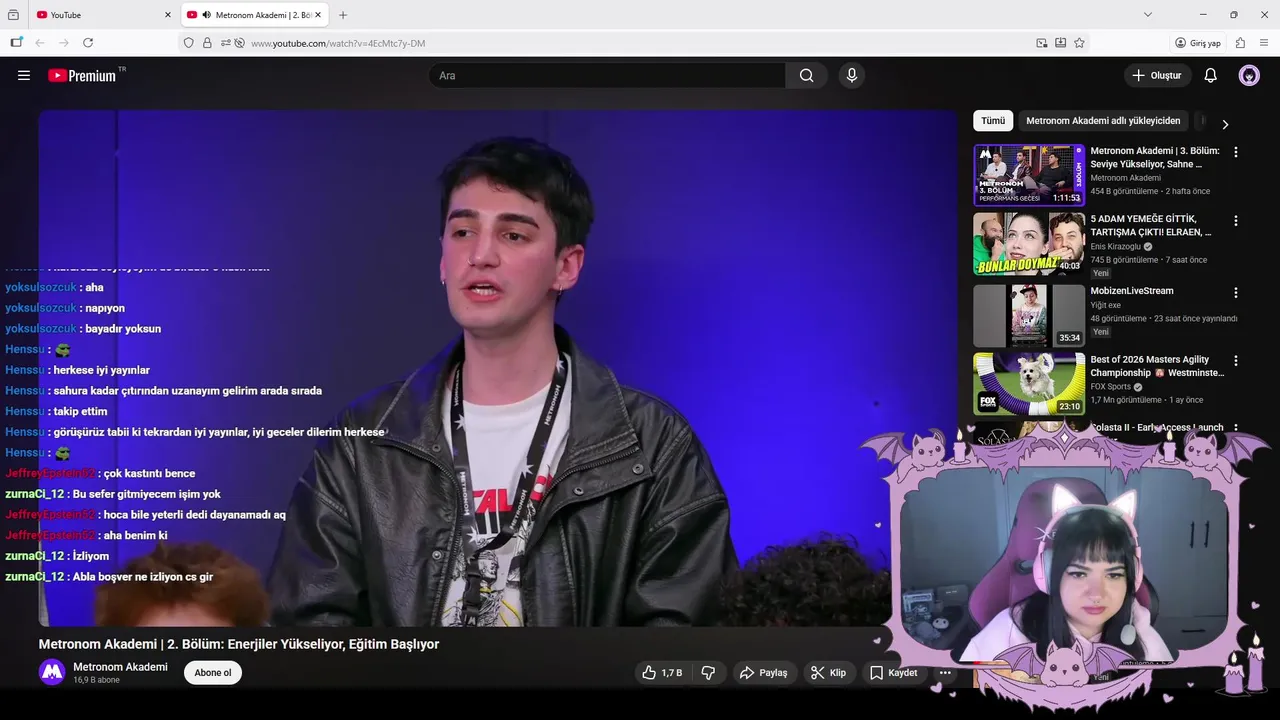Viewport: 1280px width, 720px height.
Task: Show tracking protection shield info
Action: (x=188, y=43)
